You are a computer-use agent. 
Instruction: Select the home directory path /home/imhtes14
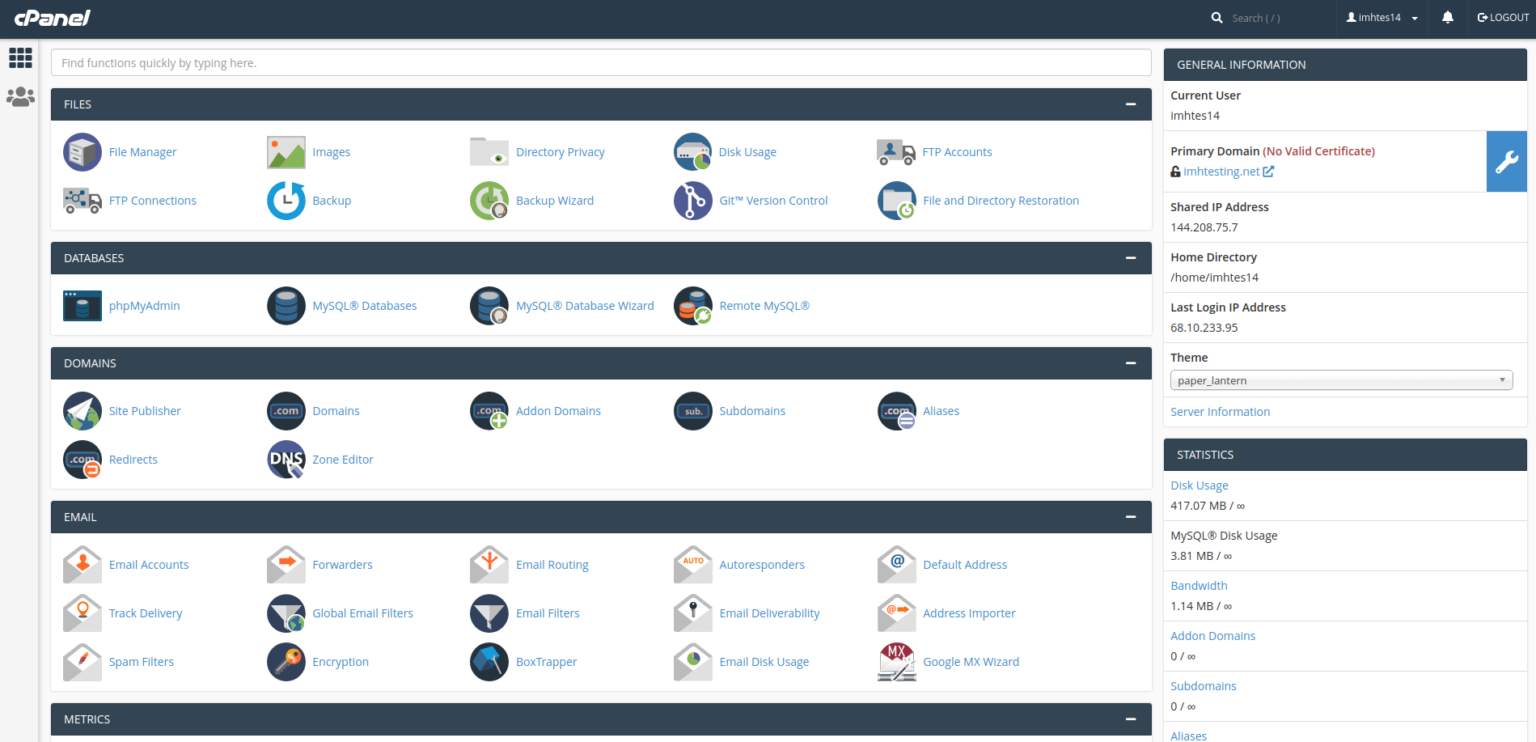coord(1214,277)
